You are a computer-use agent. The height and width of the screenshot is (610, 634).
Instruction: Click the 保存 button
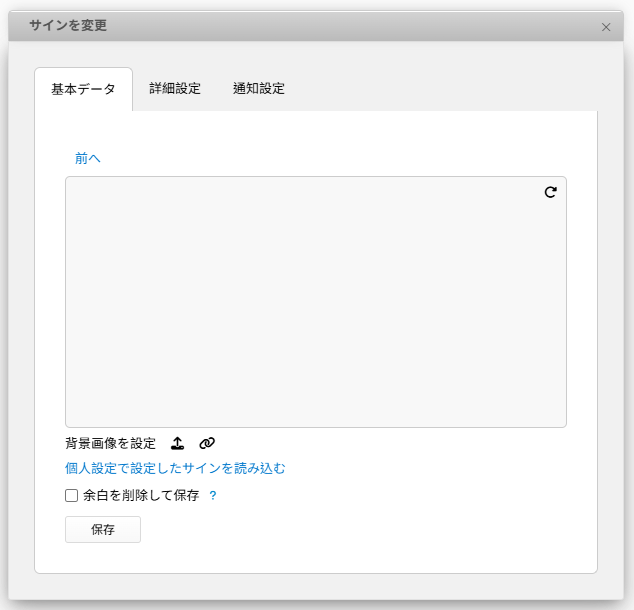[103, 529]
